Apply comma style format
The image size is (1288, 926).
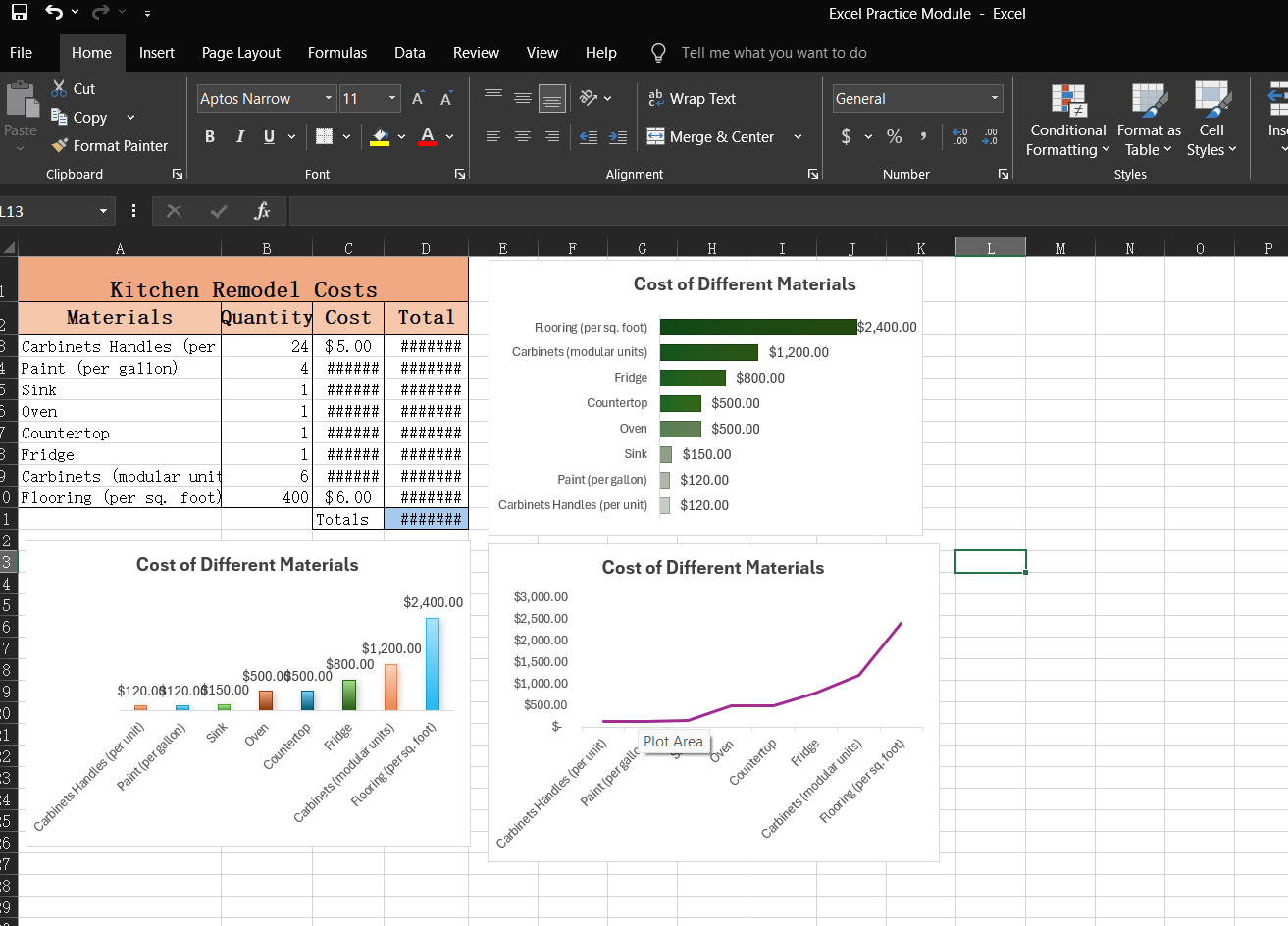pyautogui.click(x=923, y=136)
